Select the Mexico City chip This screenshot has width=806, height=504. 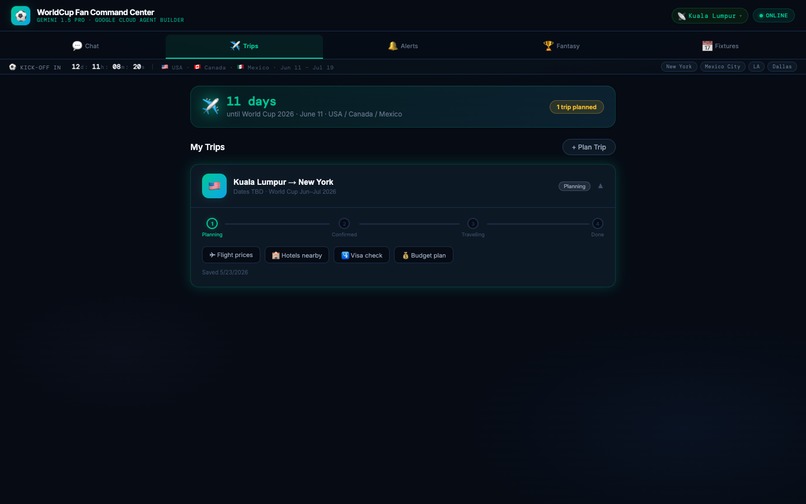[722, 66]
